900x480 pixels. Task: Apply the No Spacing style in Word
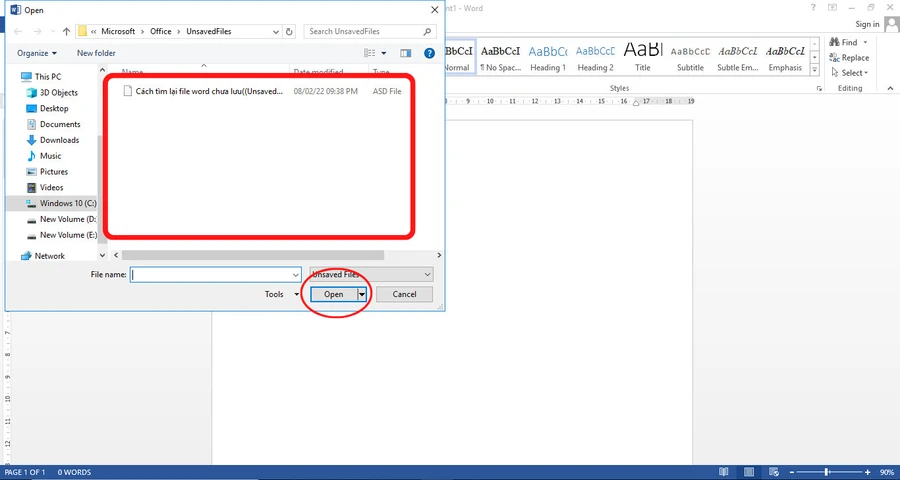pyautogui.click(x=501, y=58)
